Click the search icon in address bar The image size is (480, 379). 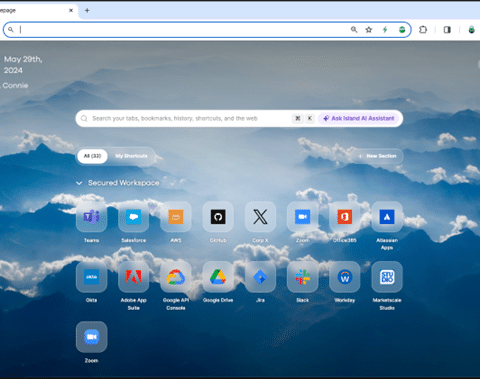(11, 30)
